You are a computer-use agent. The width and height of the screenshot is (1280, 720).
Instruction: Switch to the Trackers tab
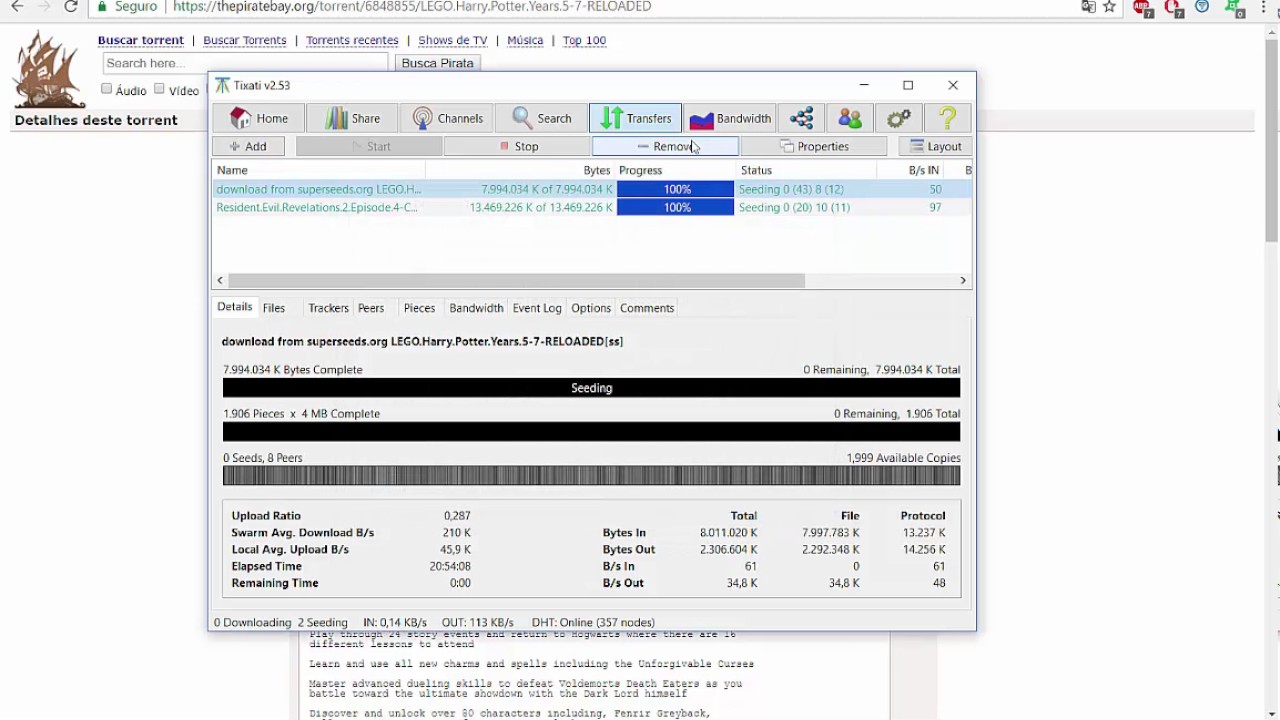click(328, 308)
